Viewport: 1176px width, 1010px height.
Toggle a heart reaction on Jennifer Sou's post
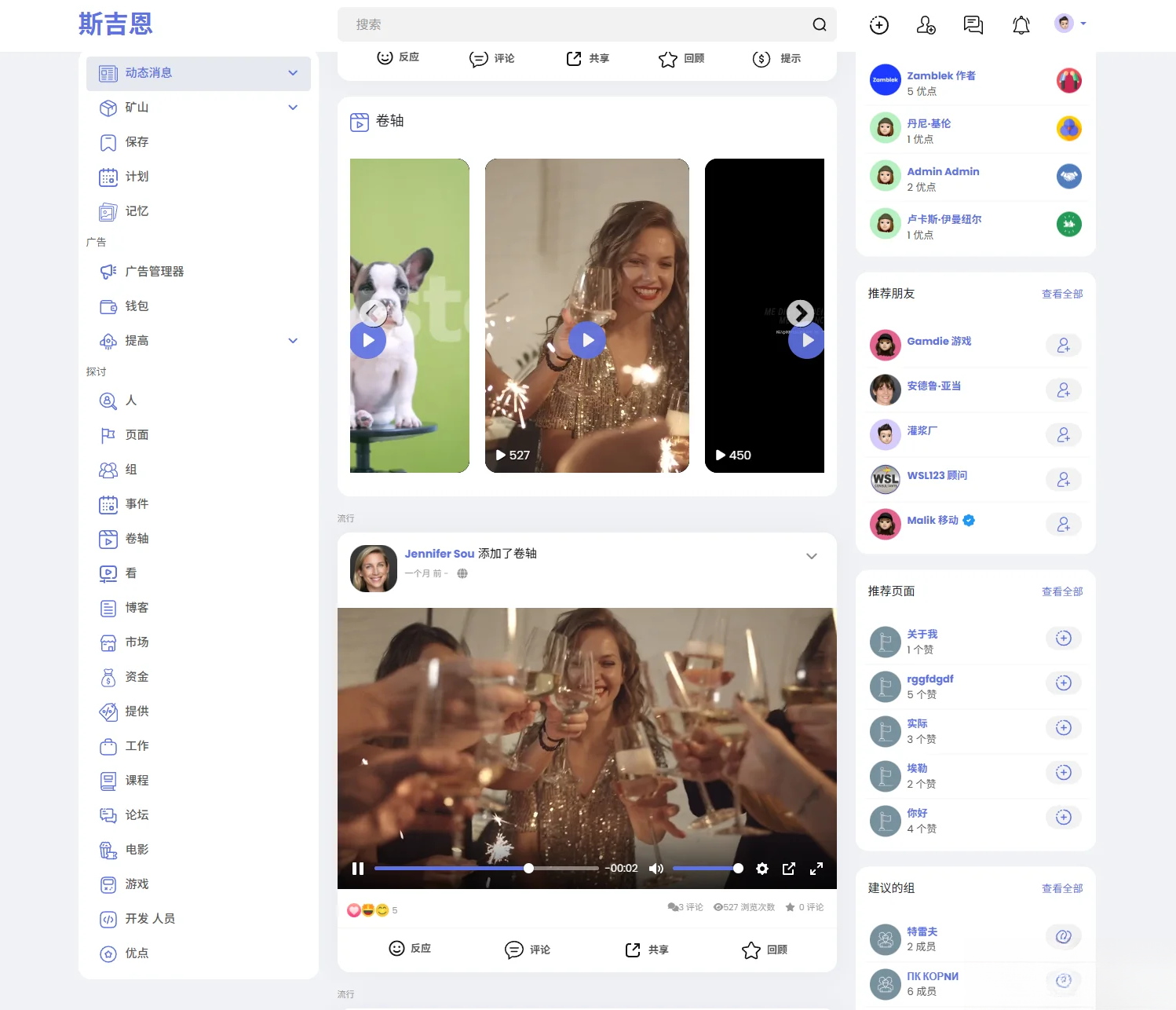tap(353, 910)
